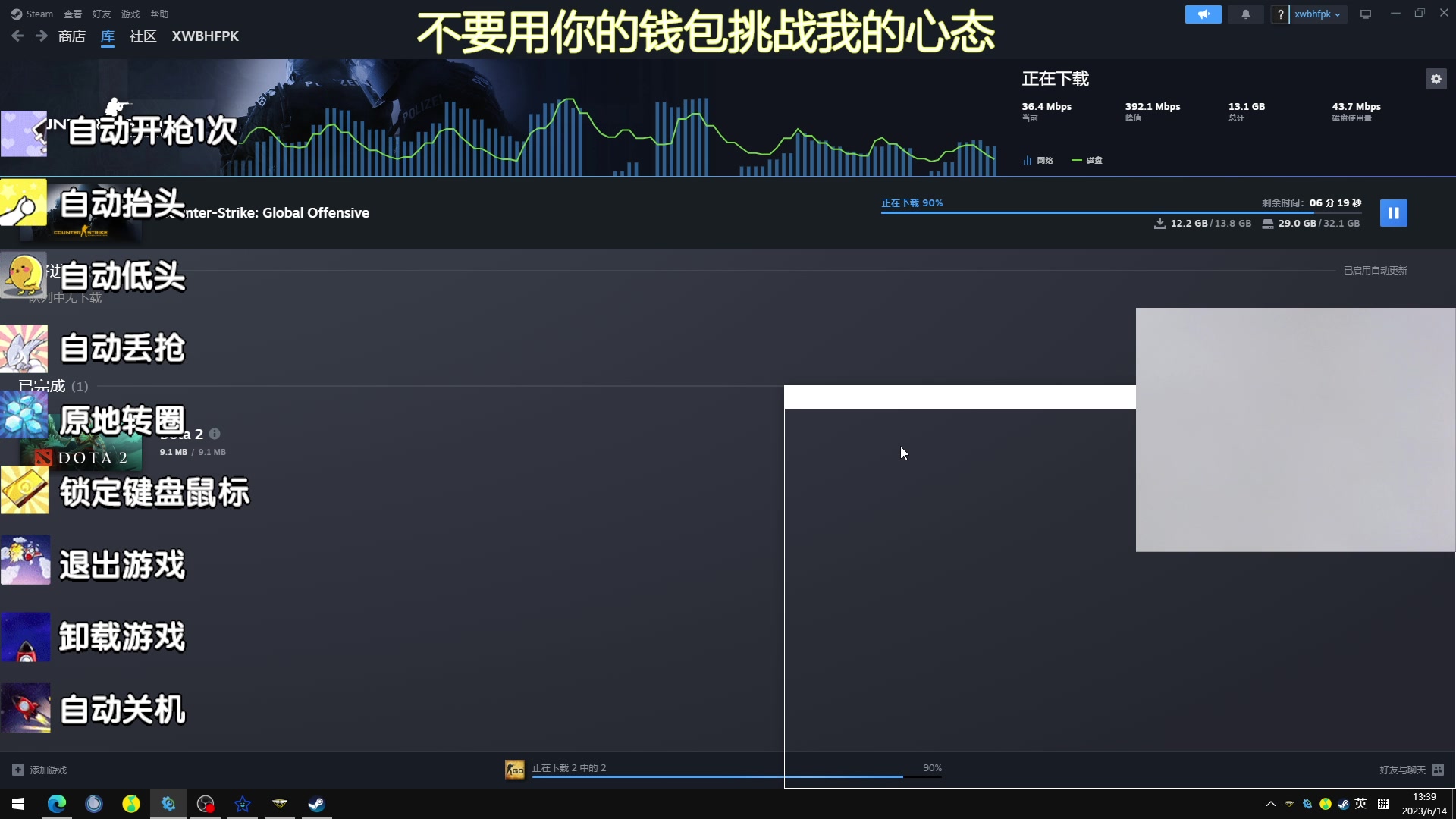This screenshot has width=1456, height=819.
Task: Open the Windows Start menu
Action: point(18,804)
